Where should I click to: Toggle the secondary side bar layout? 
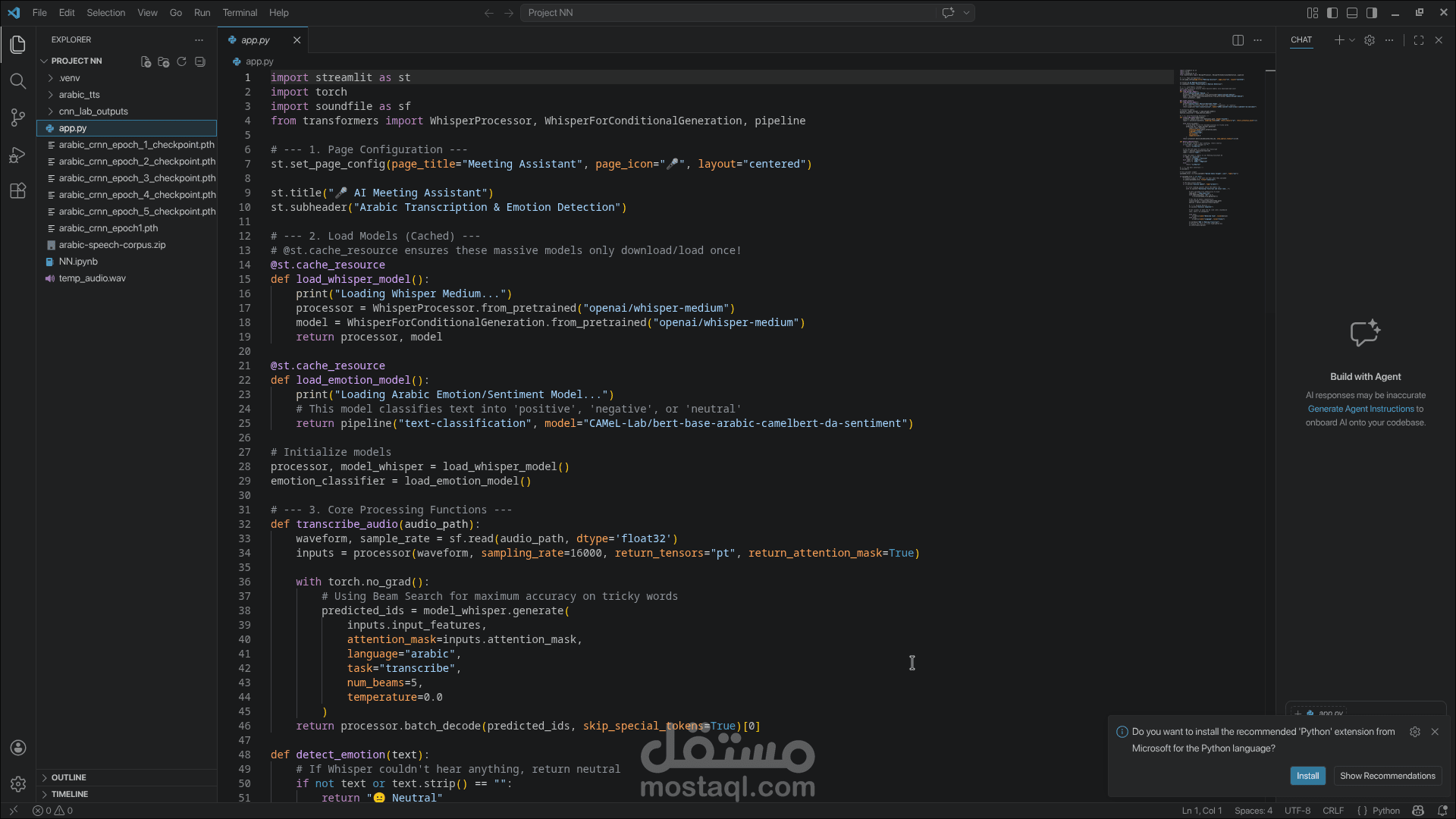[x=1372, y=13]
